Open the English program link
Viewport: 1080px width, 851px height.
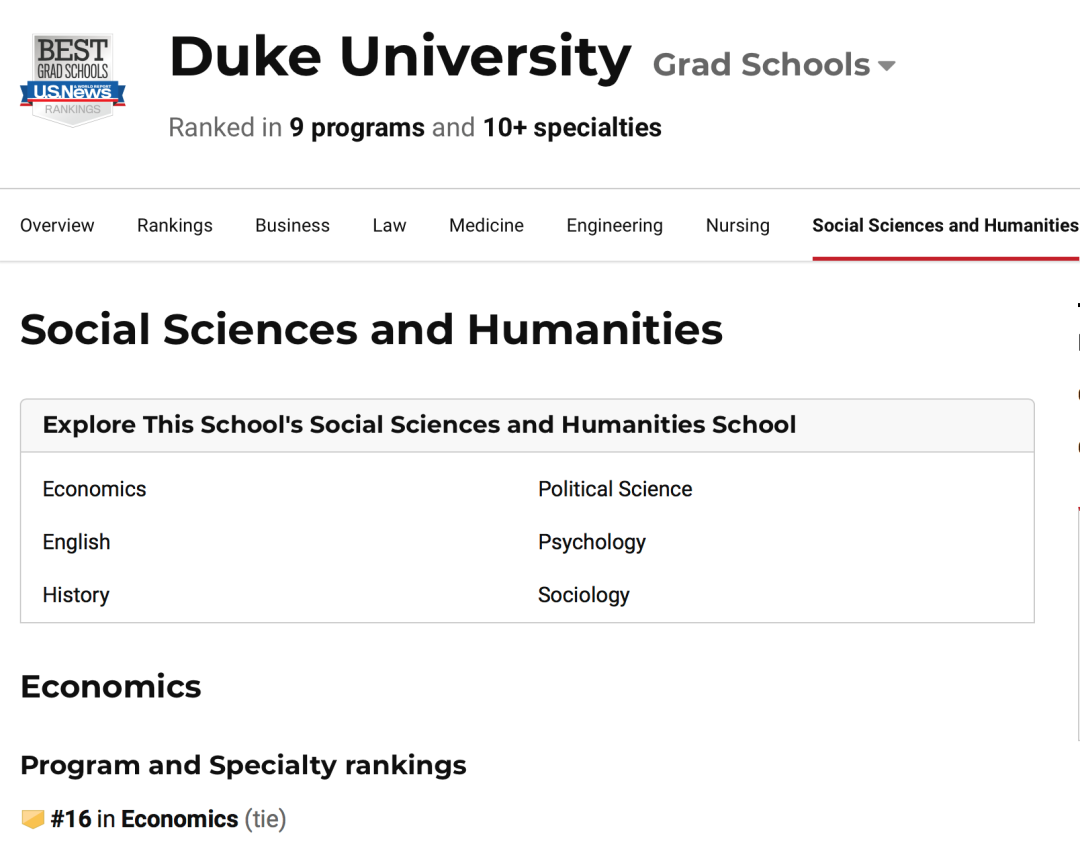click(76, 542)
